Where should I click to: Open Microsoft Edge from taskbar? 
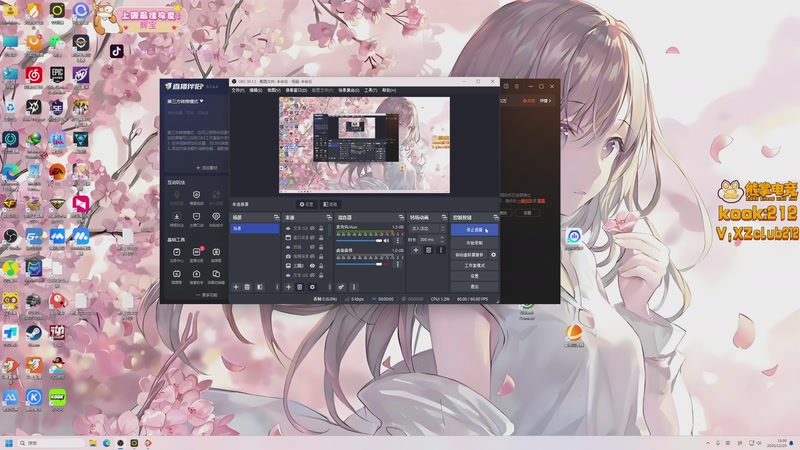(107, 443)
